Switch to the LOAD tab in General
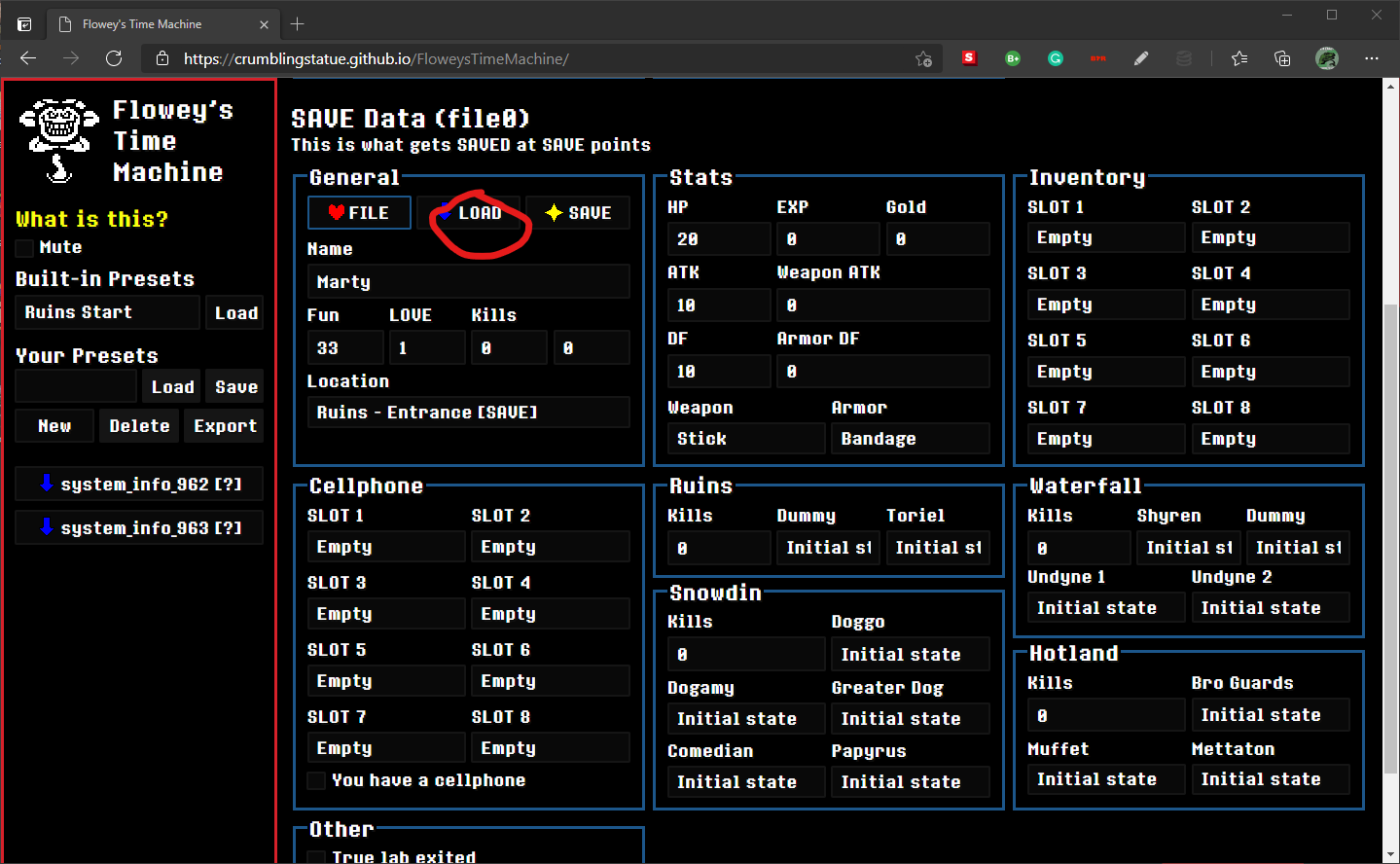Image resolution: width=1400 pixels, height=864 pixels. [x=469, y=213]
